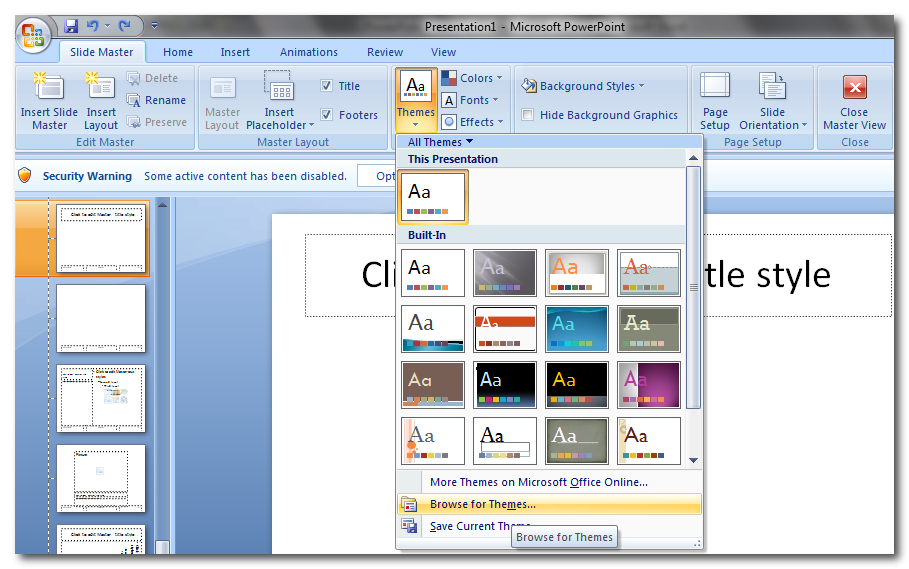Image resolution: width=909 pixels, height=569 pixels.
Task: Switch to the Animations tab
Action: coord(308,52)
